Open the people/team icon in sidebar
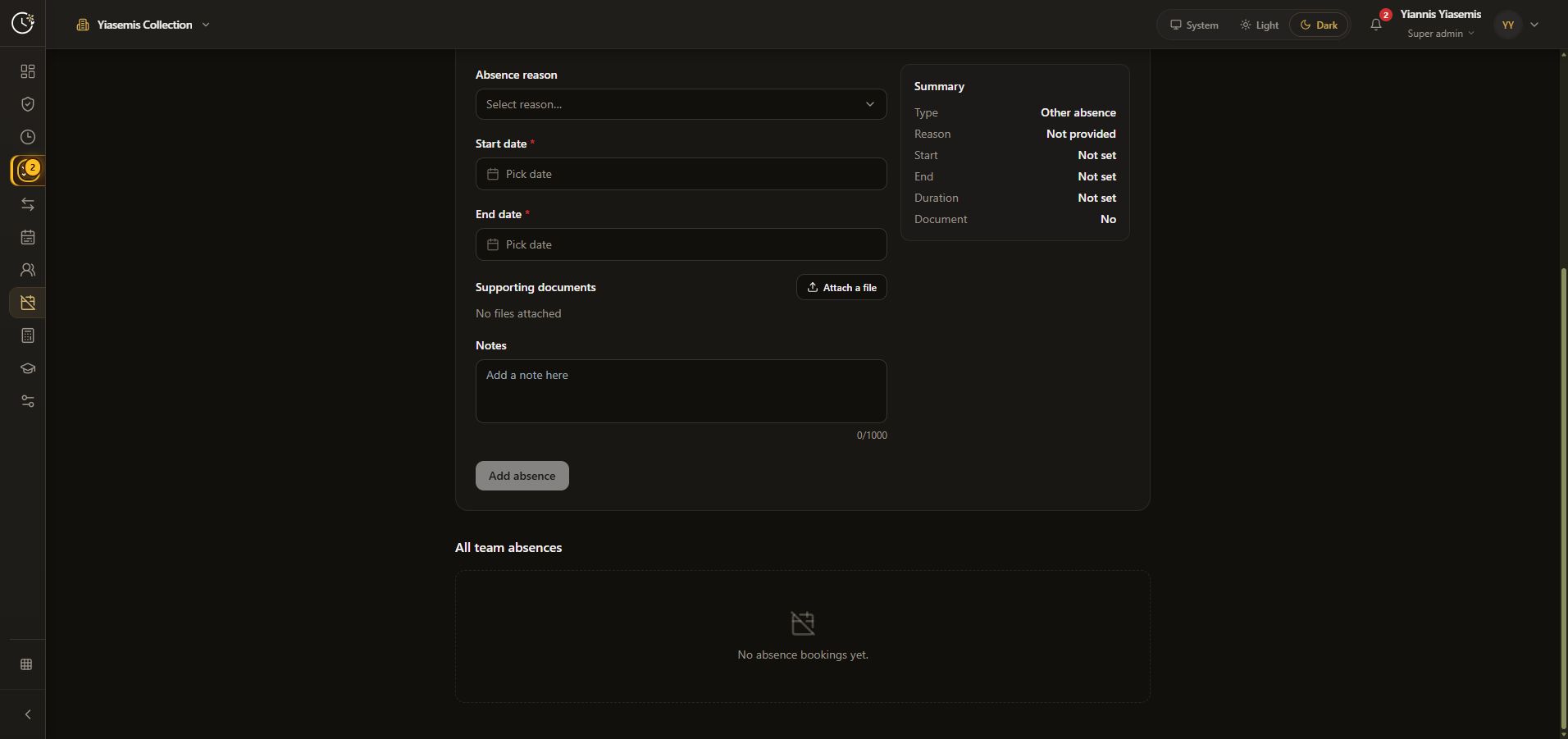Screen dimensions: 1568x739 coord(27,270)
